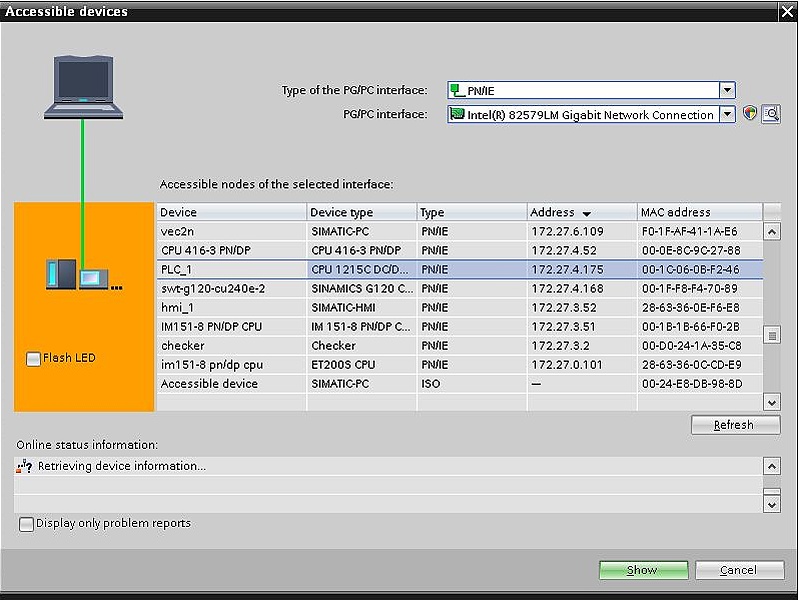Click the retrieving device information status icon
This screenshot has height=600, width=800.
(24, 466)
